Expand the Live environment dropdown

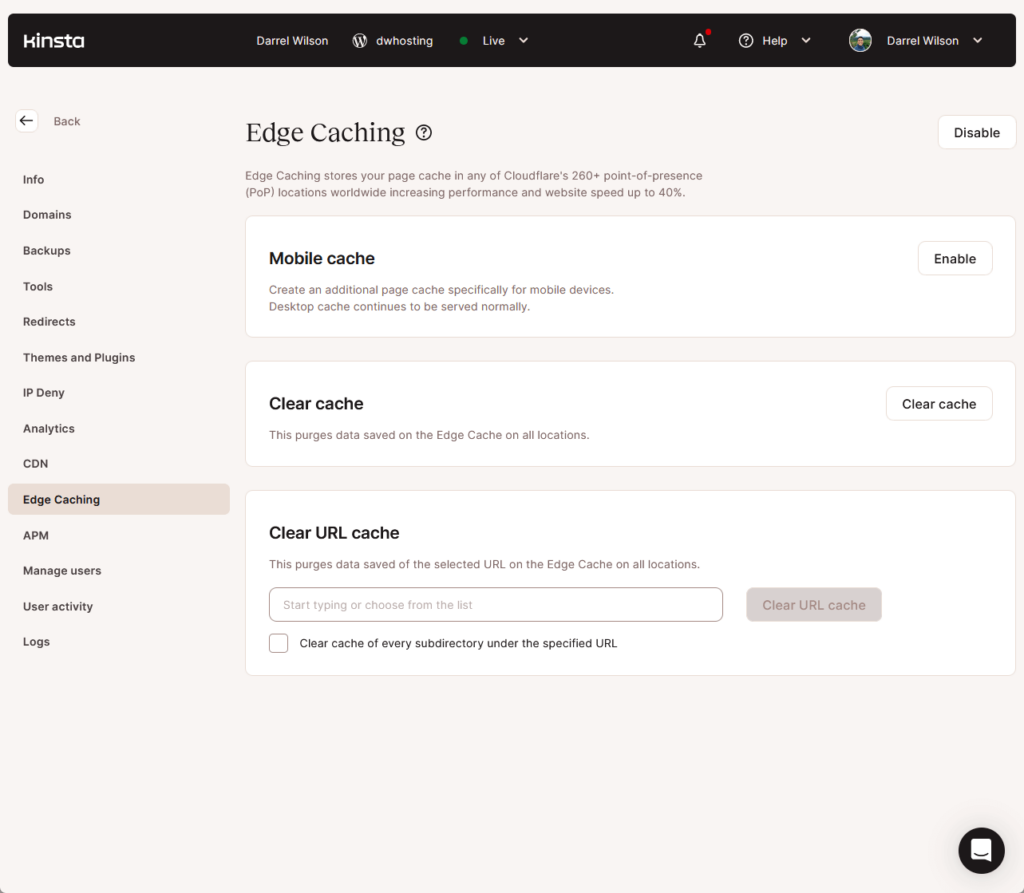click(523, 41)
